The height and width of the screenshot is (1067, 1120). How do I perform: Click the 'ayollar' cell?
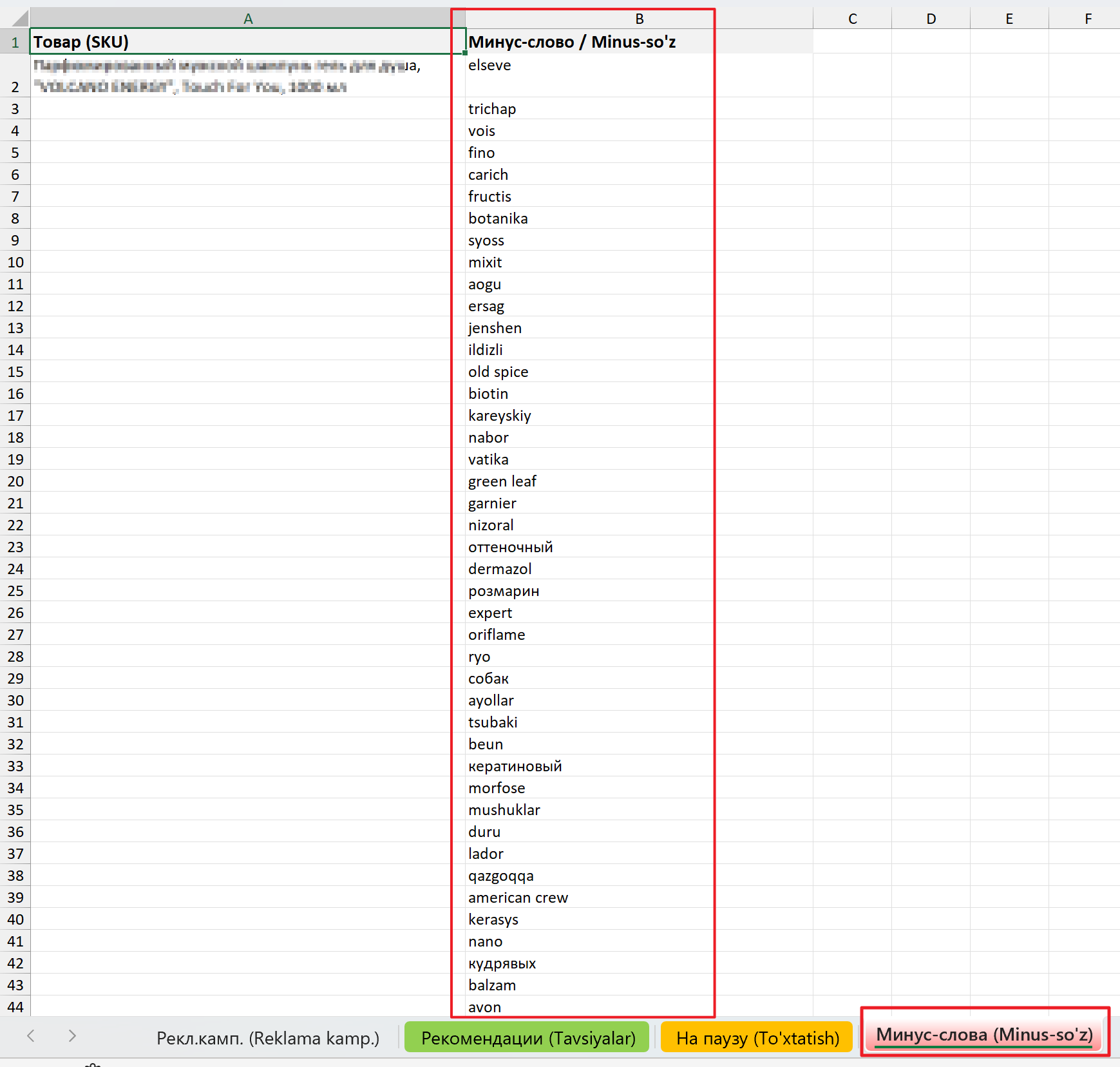click(639, 700)
